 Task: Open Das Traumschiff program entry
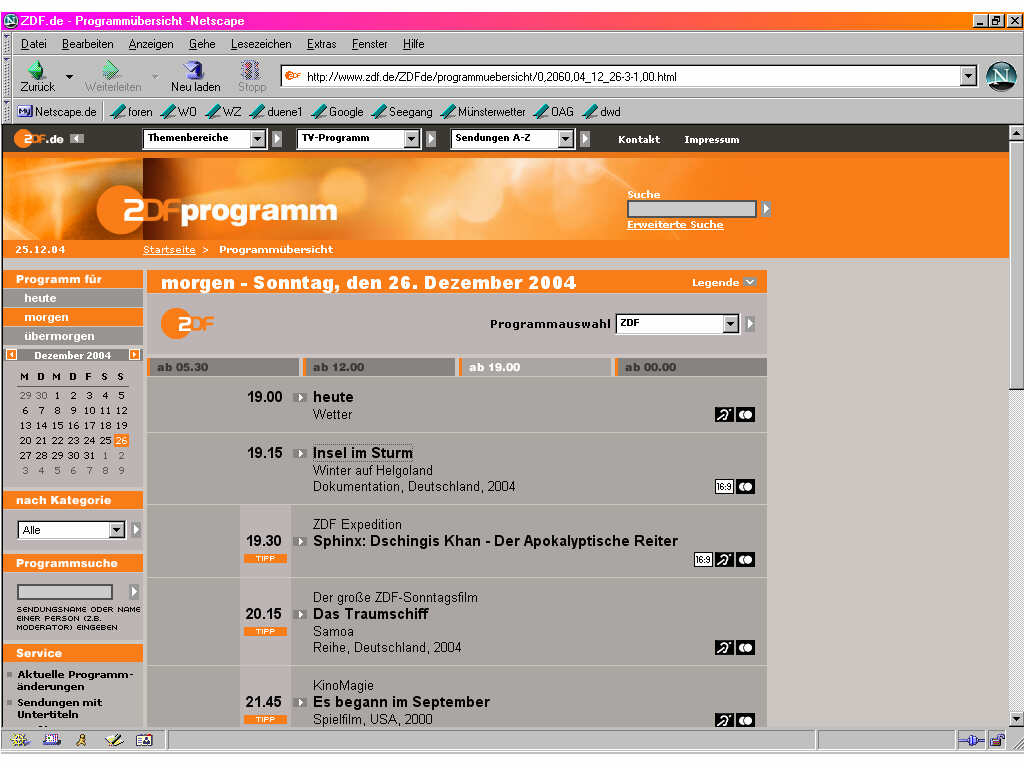click(370, 614)
